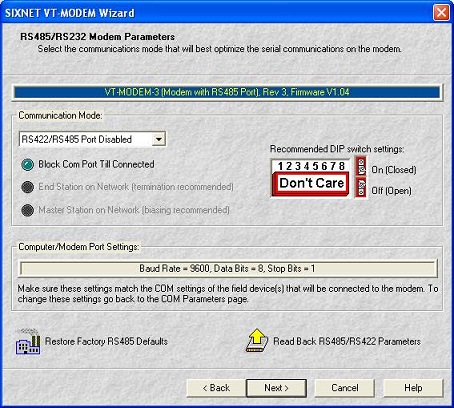
Task: Click the yellow arrow Read Back icon
Action: pos(257,340)
